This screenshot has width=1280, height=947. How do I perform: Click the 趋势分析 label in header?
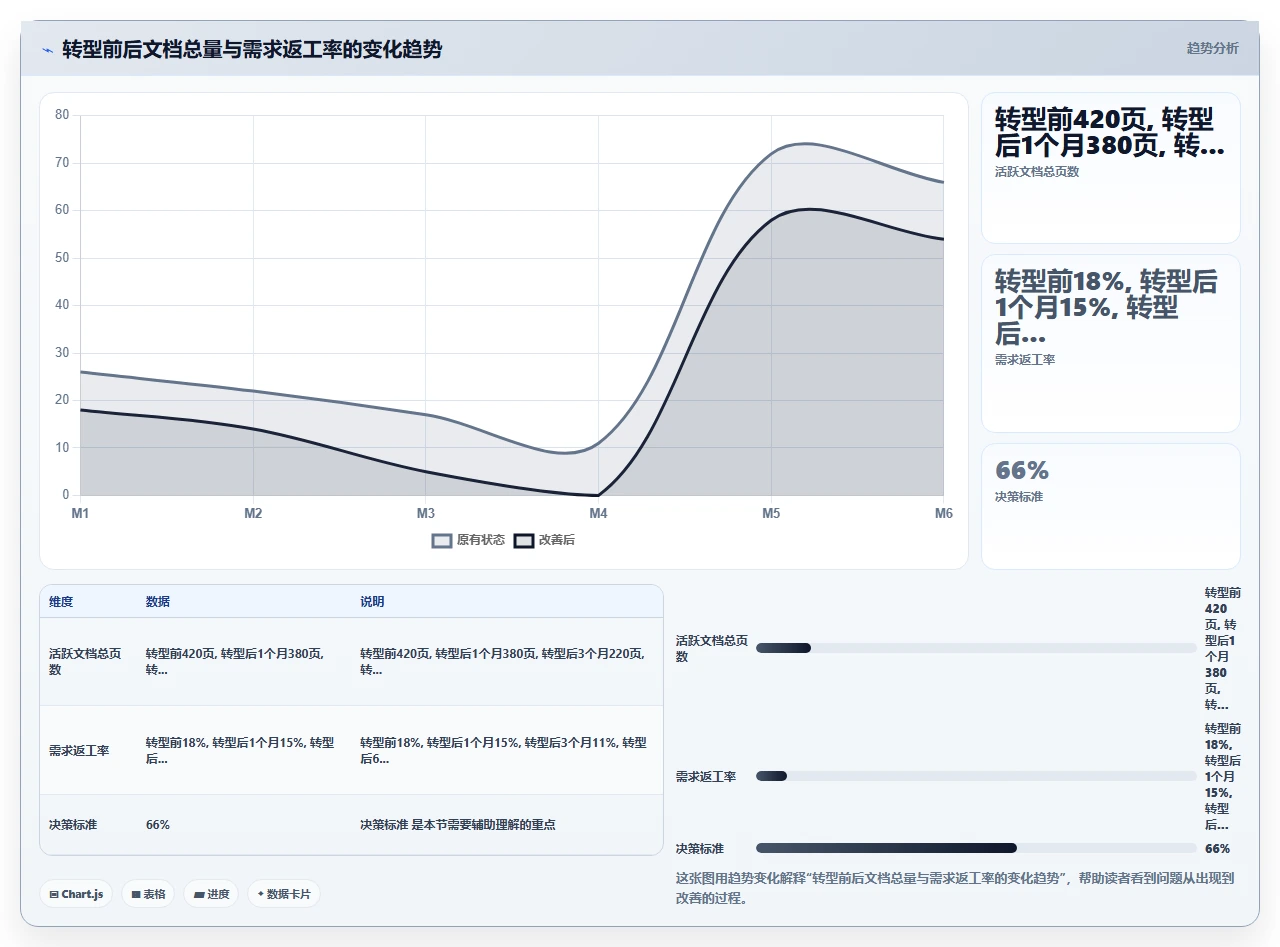[x=1212, y=48]
